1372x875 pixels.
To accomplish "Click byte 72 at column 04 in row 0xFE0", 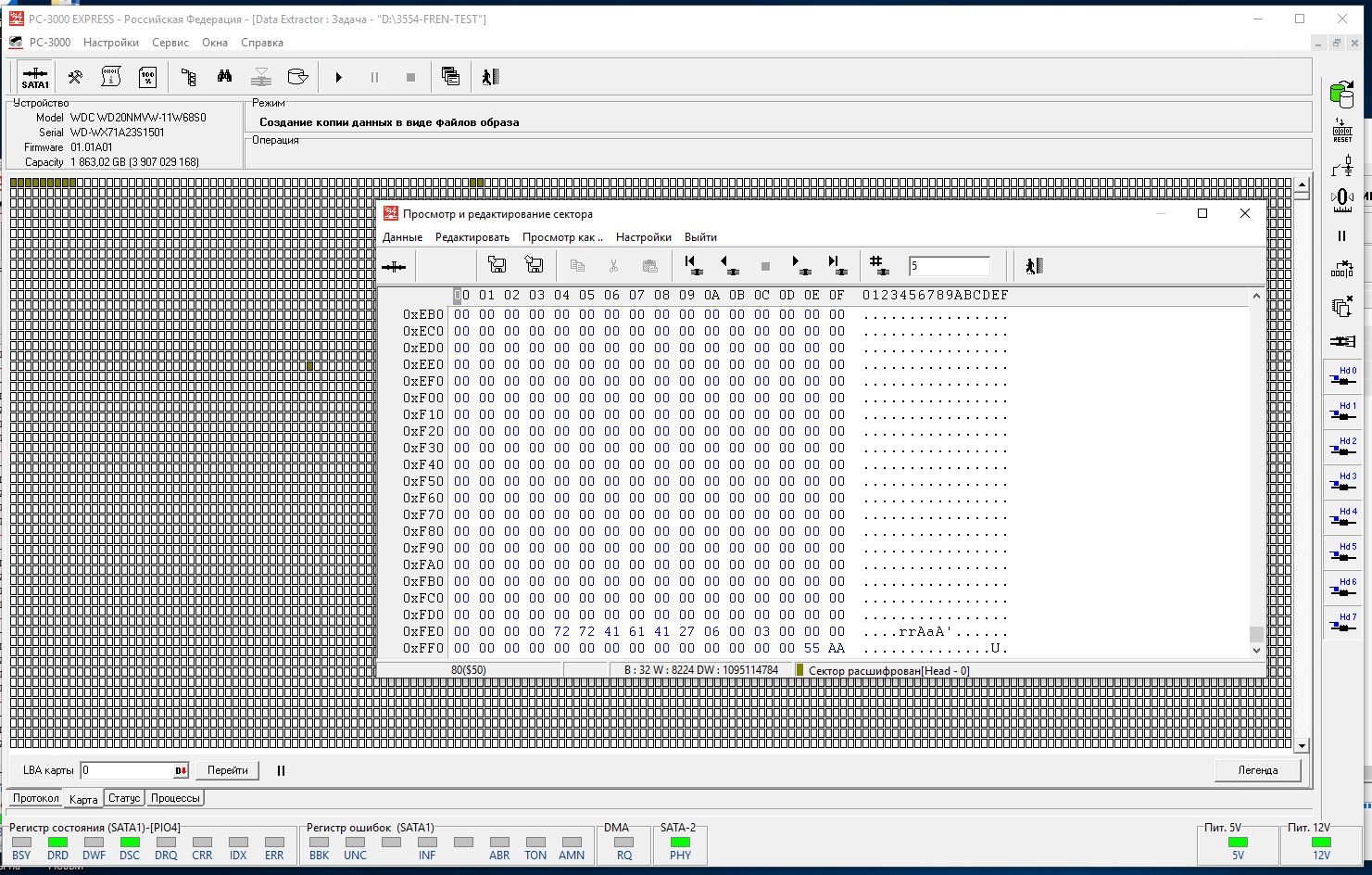I will tap(561, 631).
